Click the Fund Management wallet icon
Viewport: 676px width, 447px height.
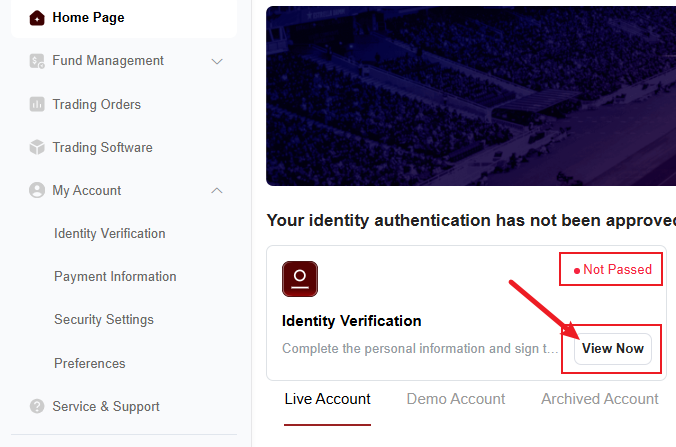(x=37, y=61)
